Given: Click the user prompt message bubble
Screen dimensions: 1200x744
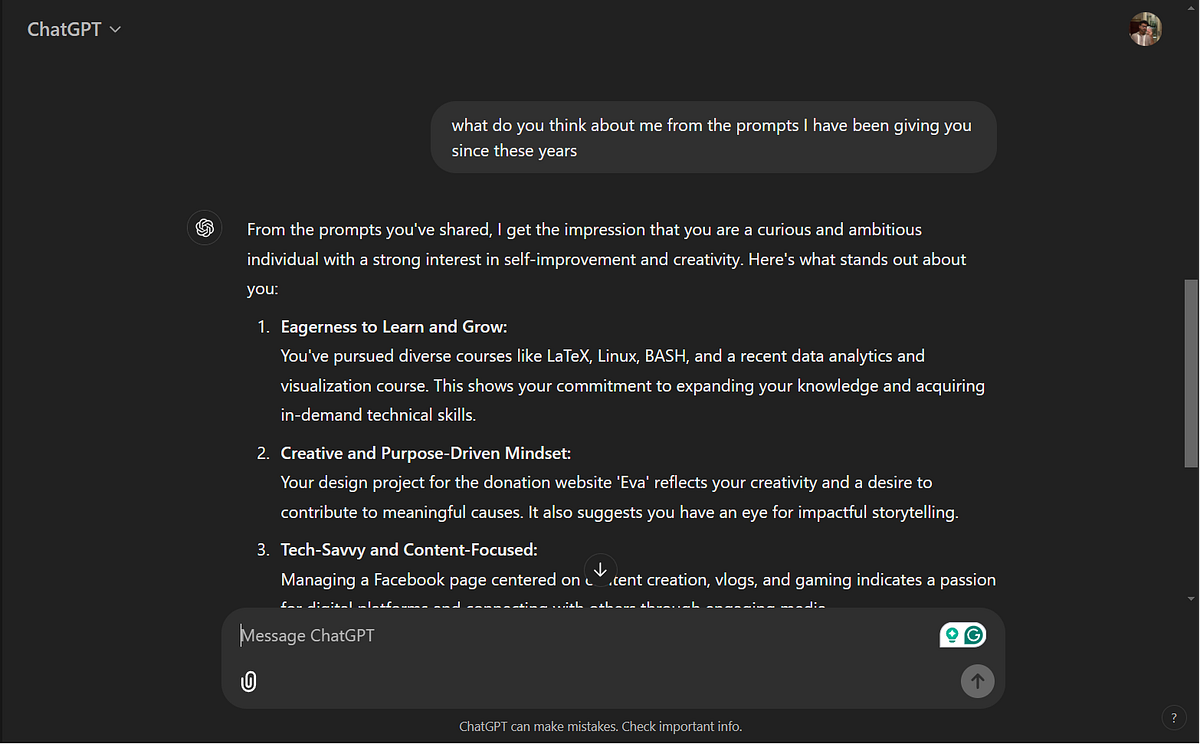Looking at the screenshot, I should point(713,137).
